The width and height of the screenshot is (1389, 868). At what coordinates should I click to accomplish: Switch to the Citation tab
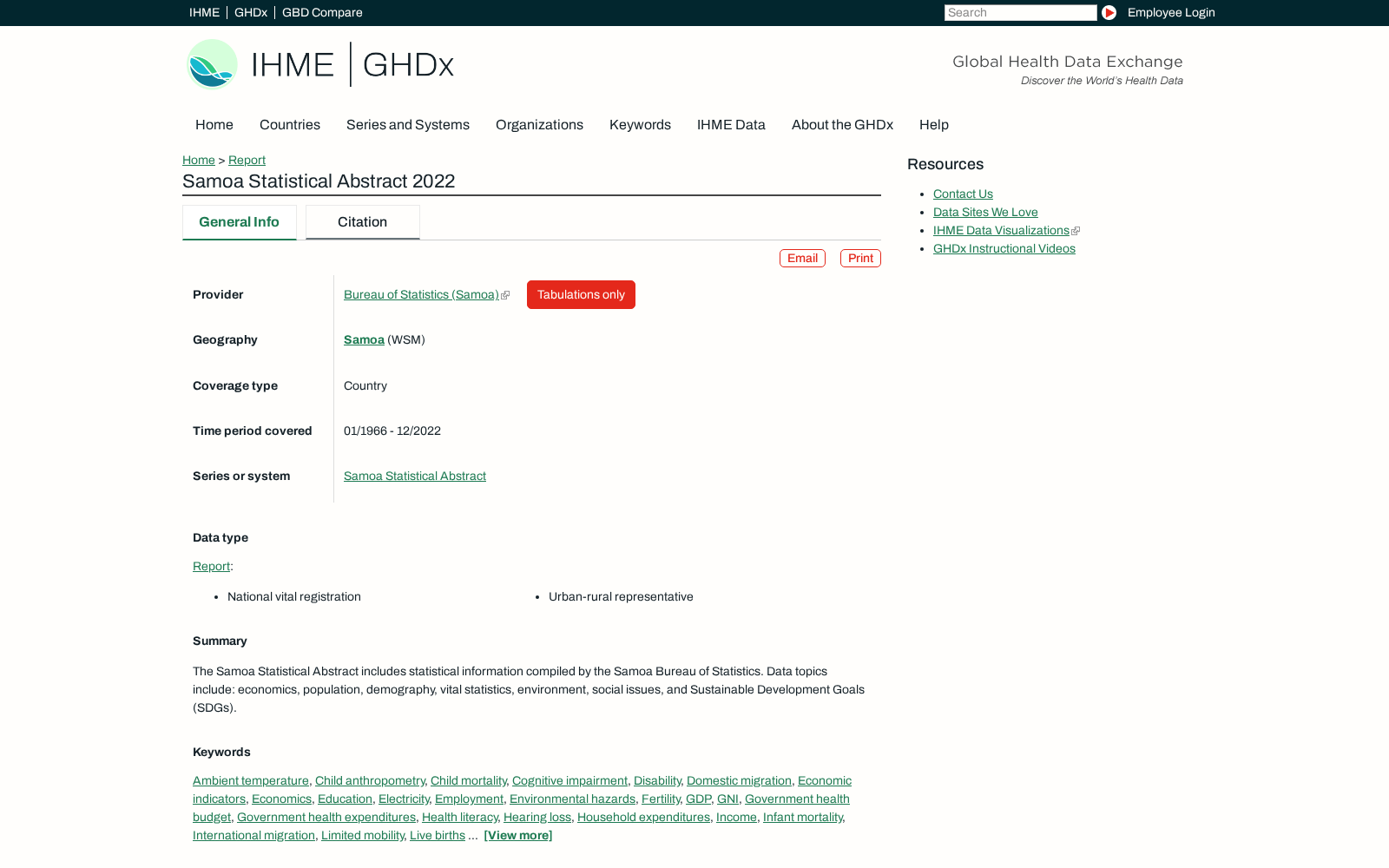(x=363, y=222)
